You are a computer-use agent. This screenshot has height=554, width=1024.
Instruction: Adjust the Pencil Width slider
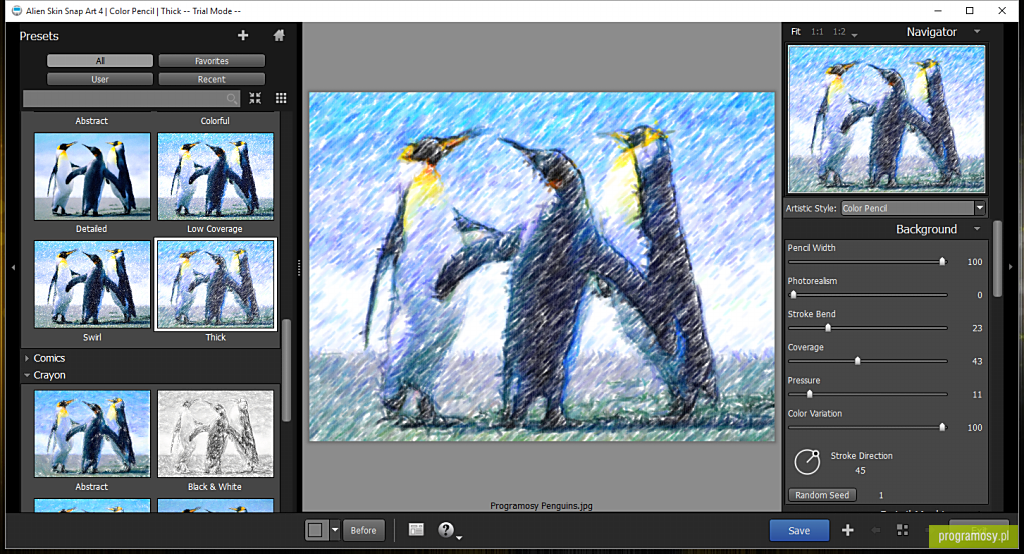pyautogui.click(x=868, y=261)
